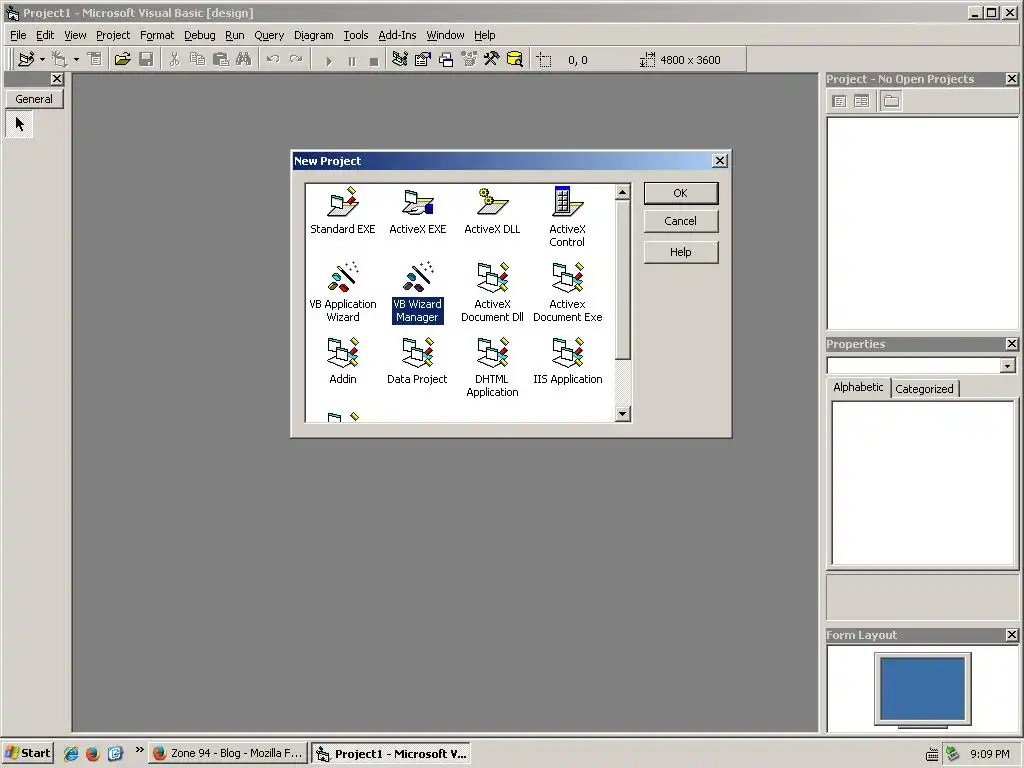The height and width of the screenshot is (768, 1024).
Task: Click the project list scroll-down arrow
Action: pyautogui.click(x=622, y=413)
